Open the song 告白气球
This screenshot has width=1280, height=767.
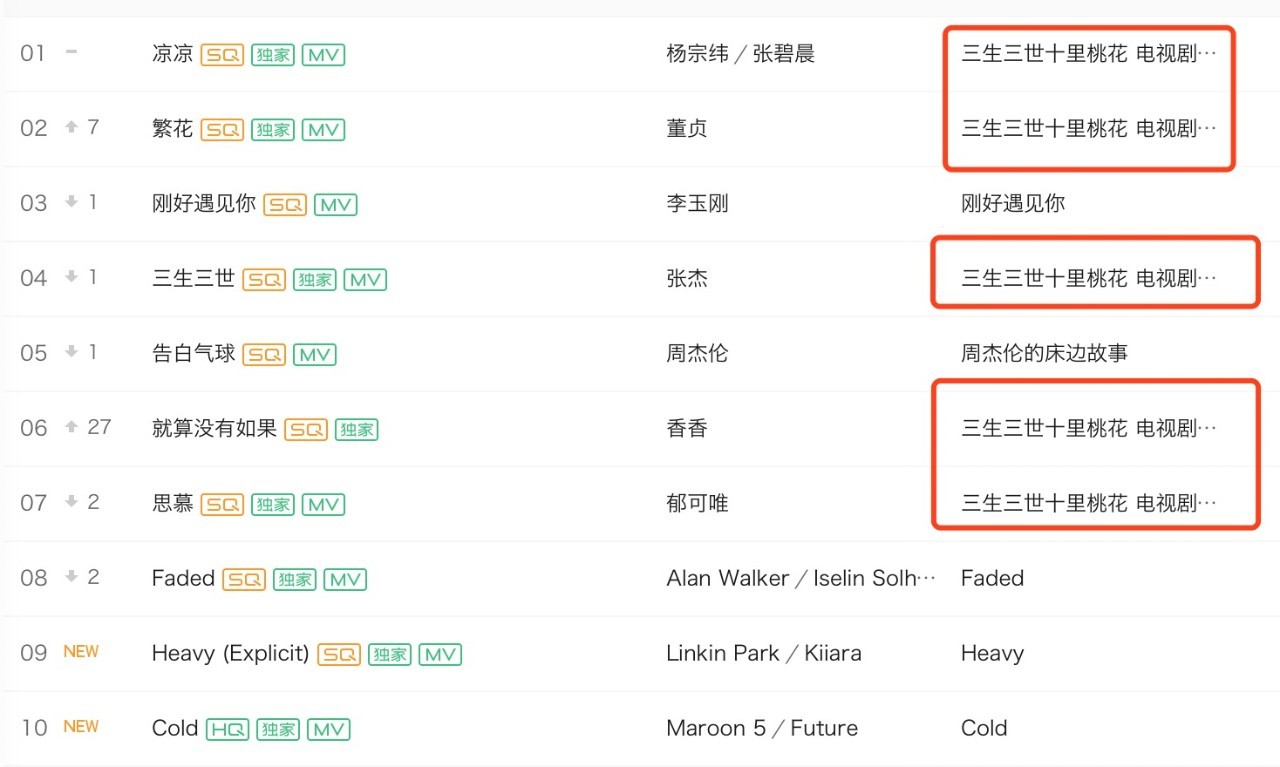(193, 354)
